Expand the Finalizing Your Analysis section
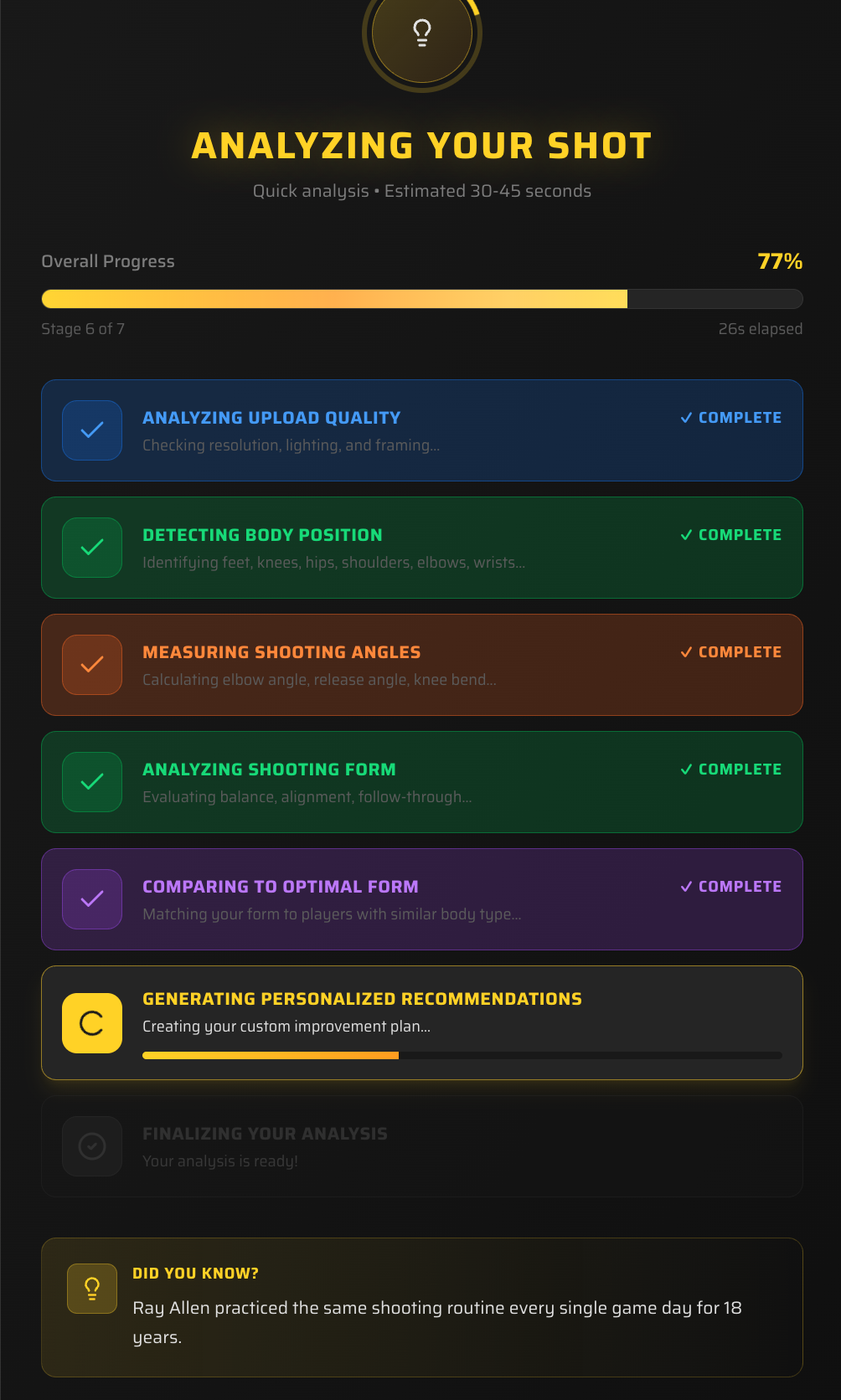The height and width of the screenshot is (1400, 841). tap(421, 1146)
